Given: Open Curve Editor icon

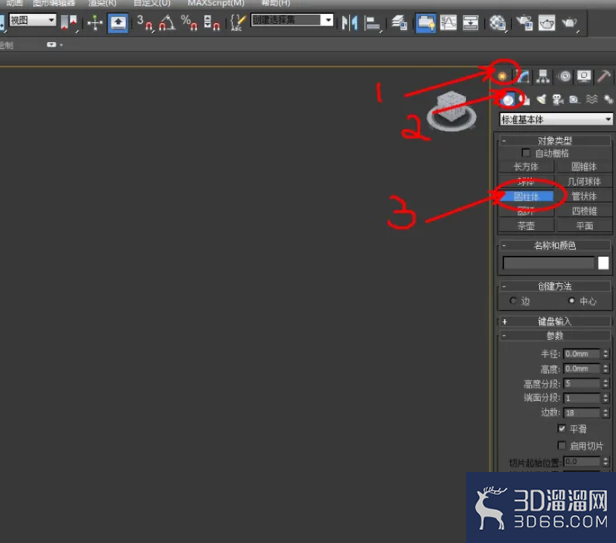Looking at the screenshot, I should 448,22.
